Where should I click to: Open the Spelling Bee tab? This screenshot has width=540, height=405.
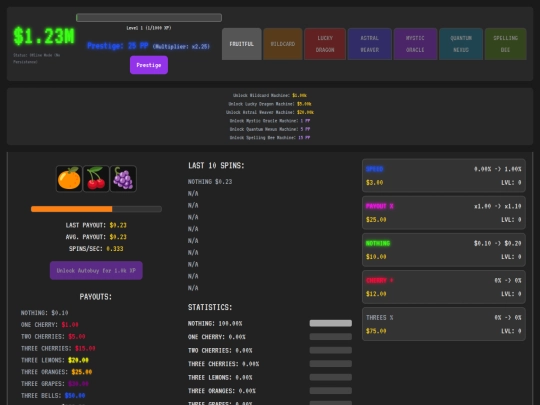coord(506,44)
